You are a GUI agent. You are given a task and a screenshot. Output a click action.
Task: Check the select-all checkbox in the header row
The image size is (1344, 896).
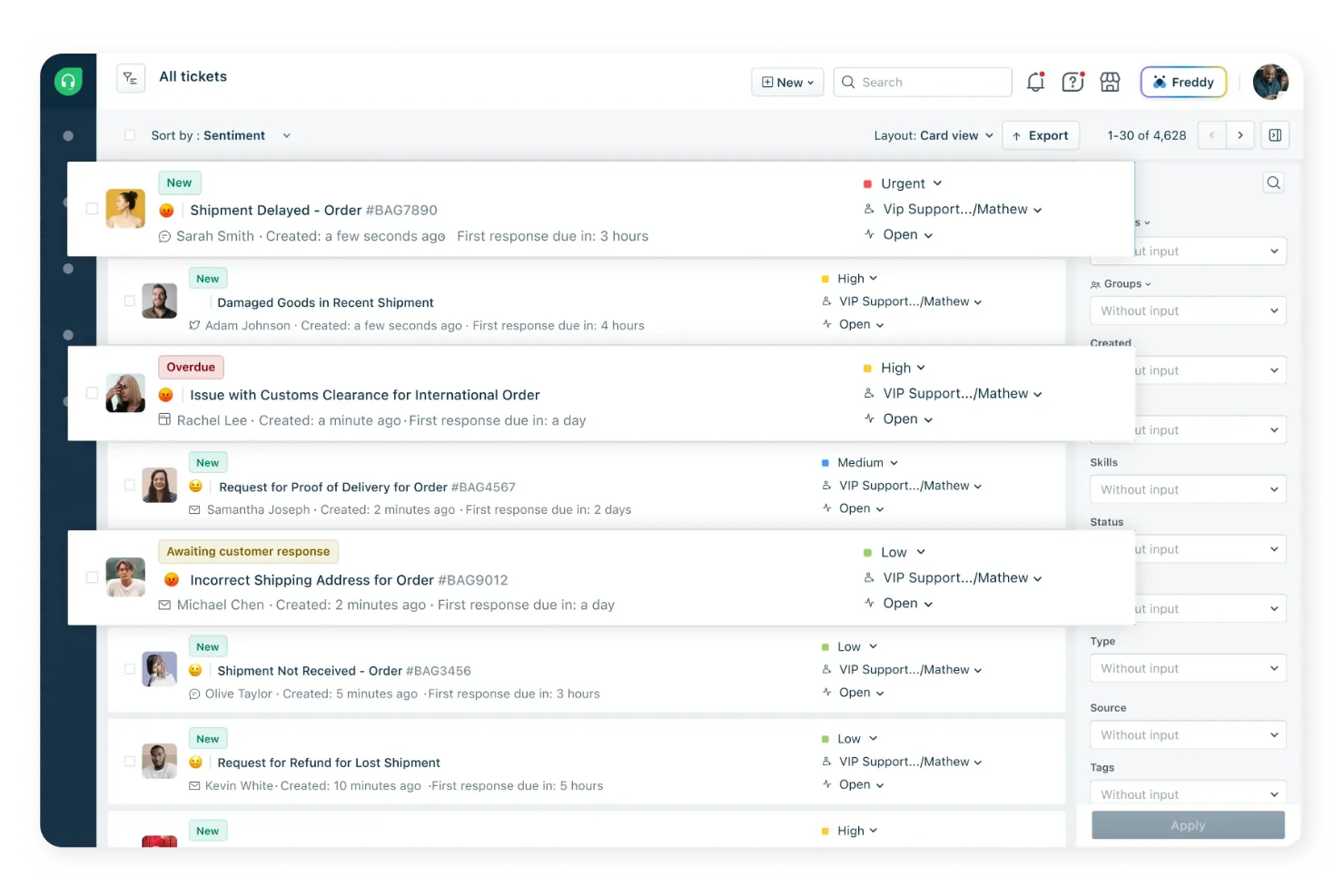coord(130,133)
